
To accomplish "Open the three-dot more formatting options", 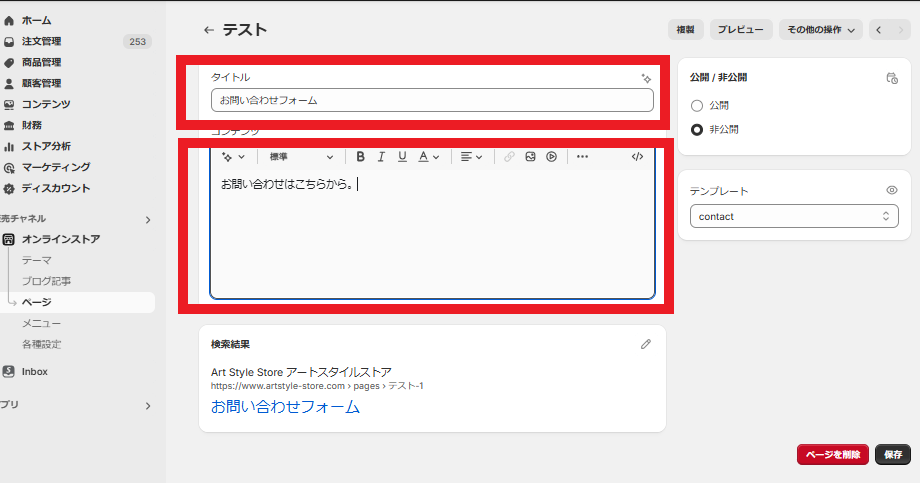I will (582, 157).
